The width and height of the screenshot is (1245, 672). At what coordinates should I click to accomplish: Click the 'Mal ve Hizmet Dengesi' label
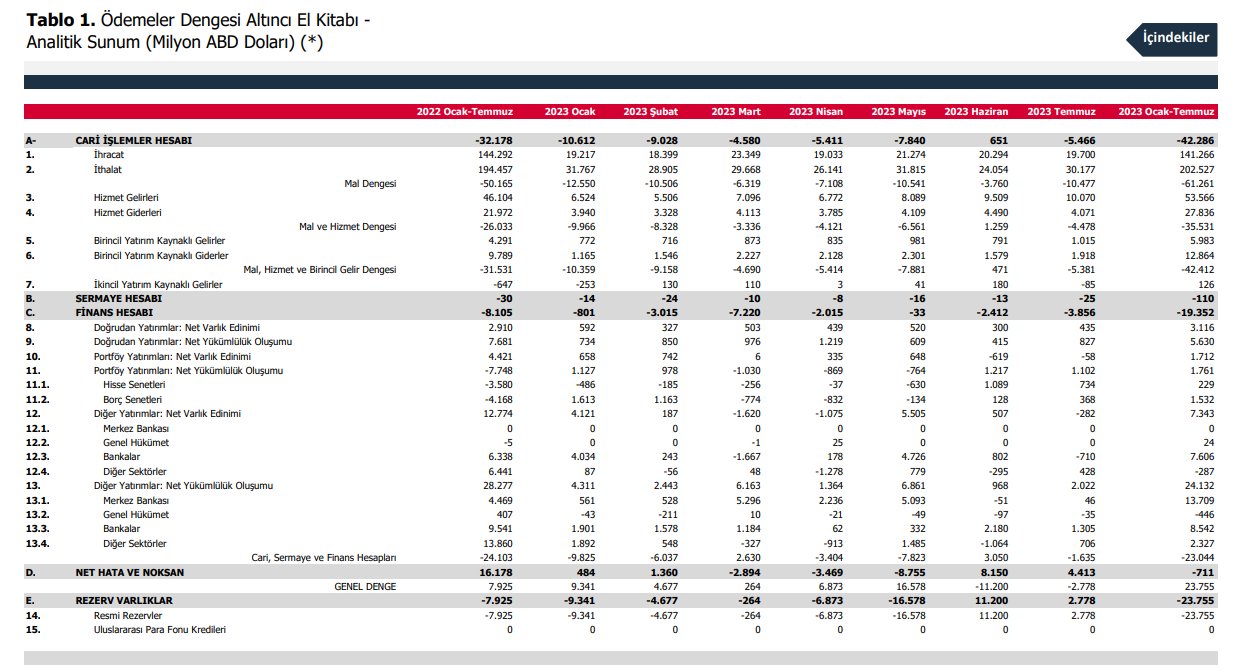point(348,227)
